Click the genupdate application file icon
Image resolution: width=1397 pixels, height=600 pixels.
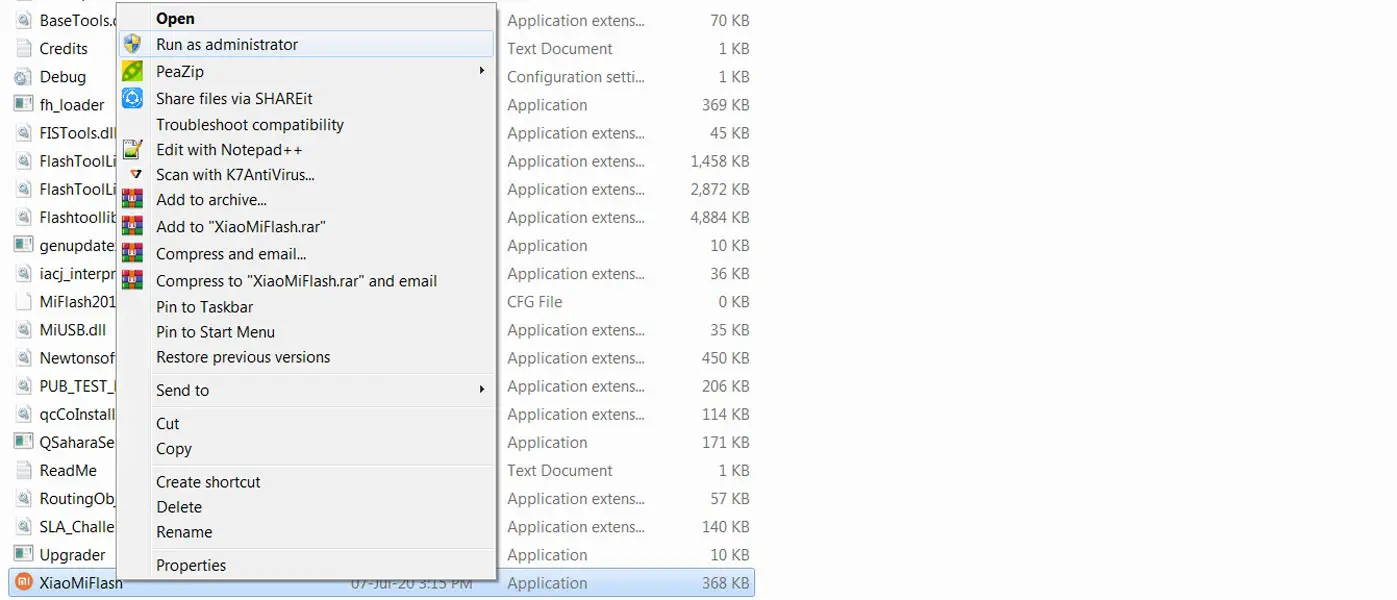(23, 245)
